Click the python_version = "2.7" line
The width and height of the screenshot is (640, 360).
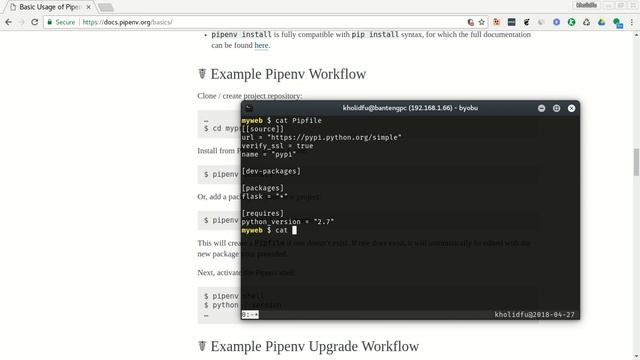[x=288, y=222]
